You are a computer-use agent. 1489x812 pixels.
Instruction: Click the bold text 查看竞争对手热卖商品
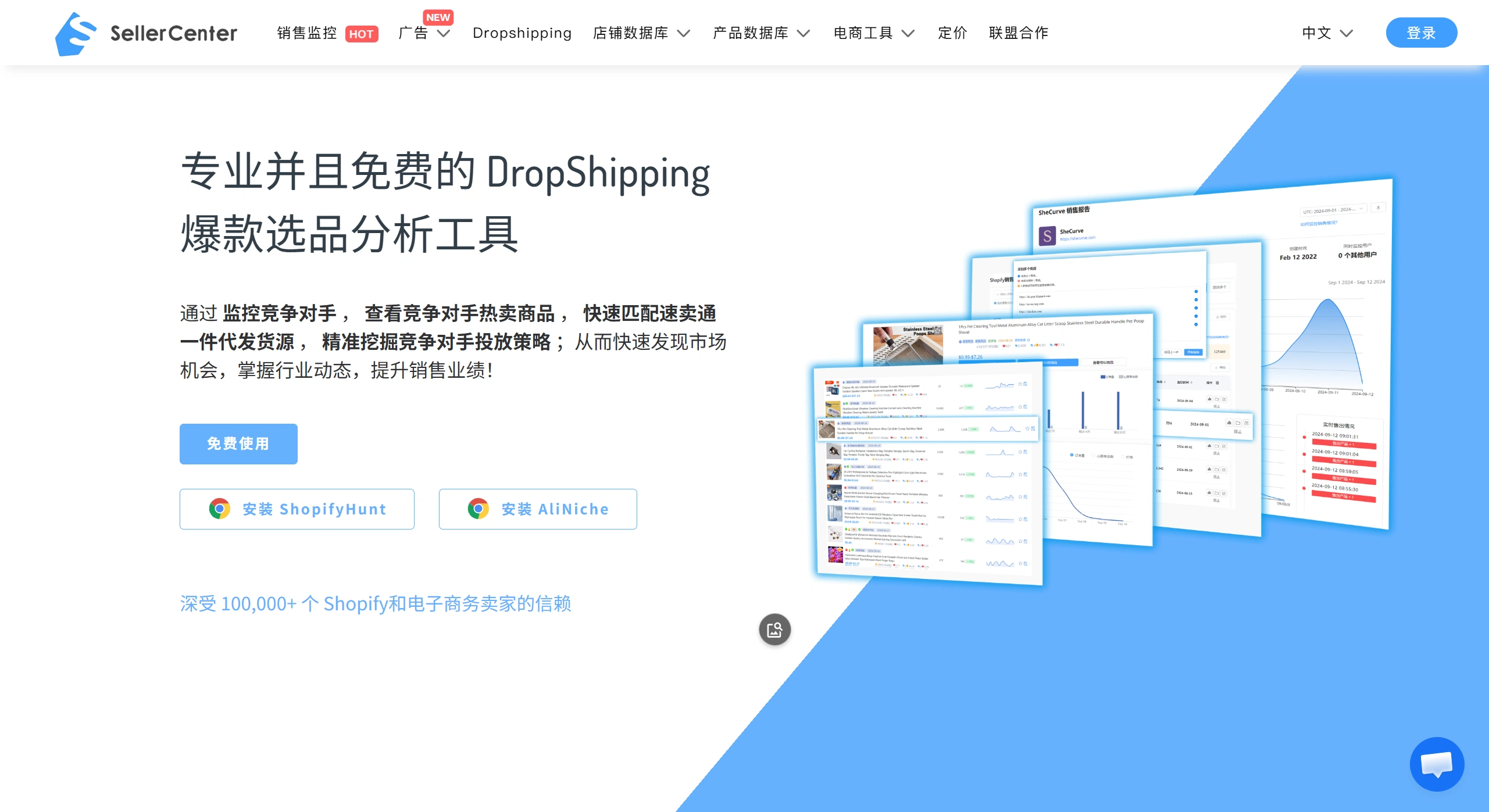click(x=460, y=313)
